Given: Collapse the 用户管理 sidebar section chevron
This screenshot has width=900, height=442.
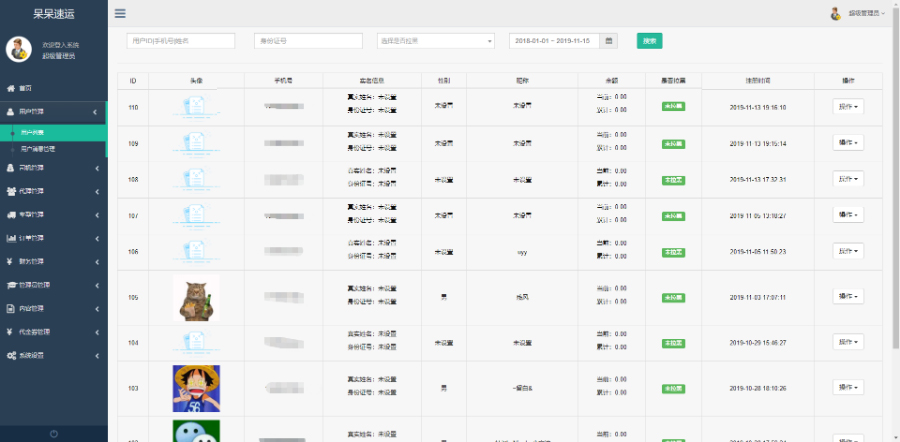Looking at the screenshot, I should click(96, 112).
